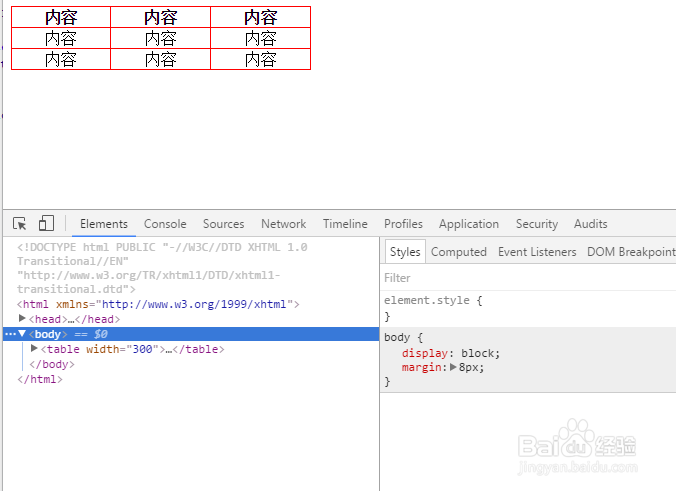Open the Application tab
676x491 pixels.
469,224
